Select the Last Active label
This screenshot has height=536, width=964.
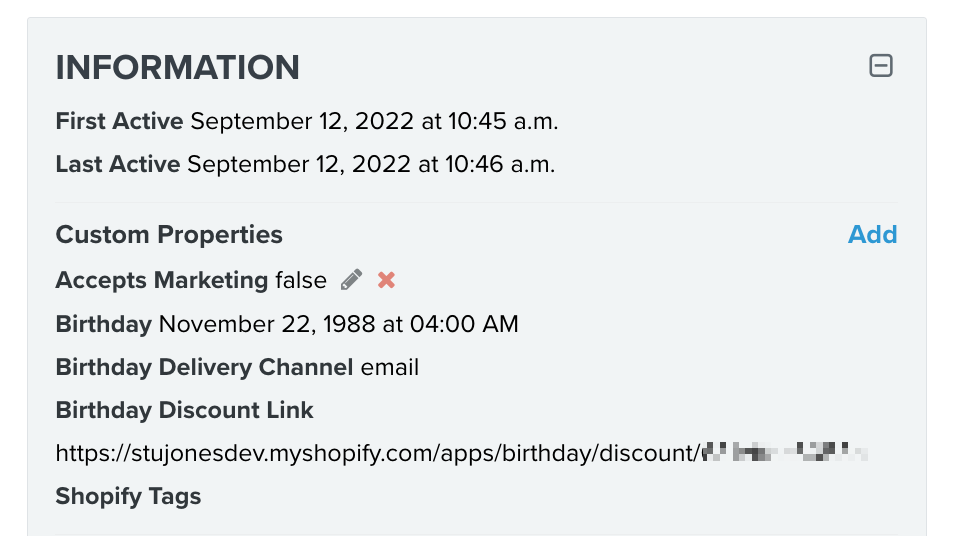point(118,164)
